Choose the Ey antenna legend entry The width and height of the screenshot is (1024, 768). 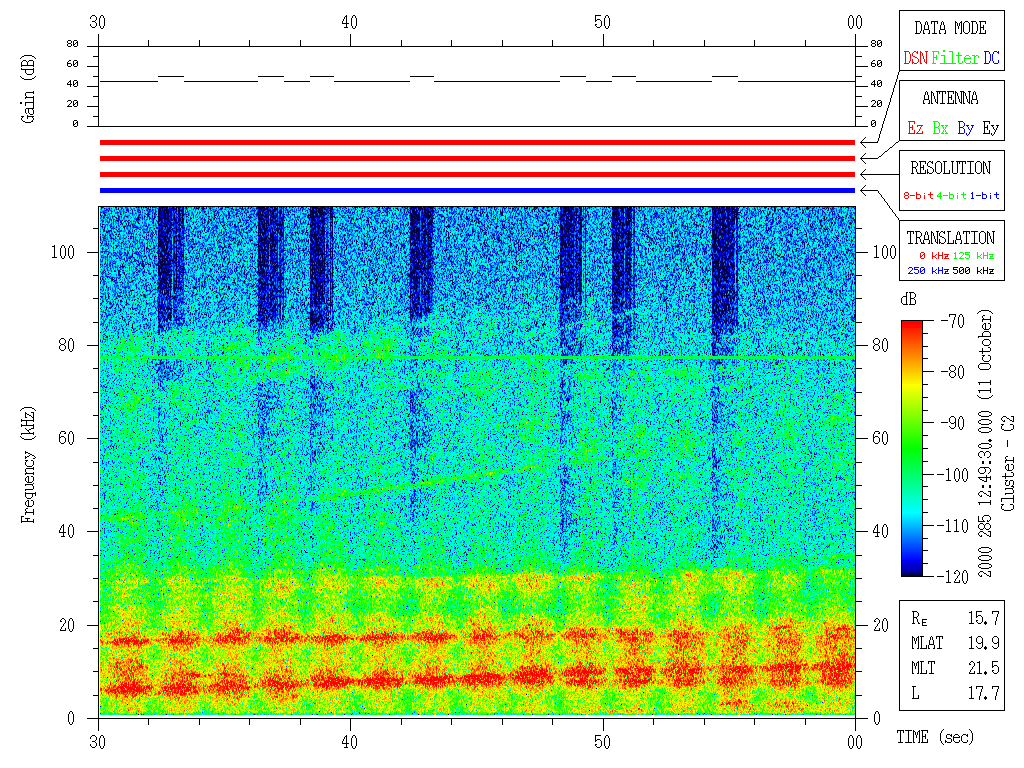click(x=990, y=129)
